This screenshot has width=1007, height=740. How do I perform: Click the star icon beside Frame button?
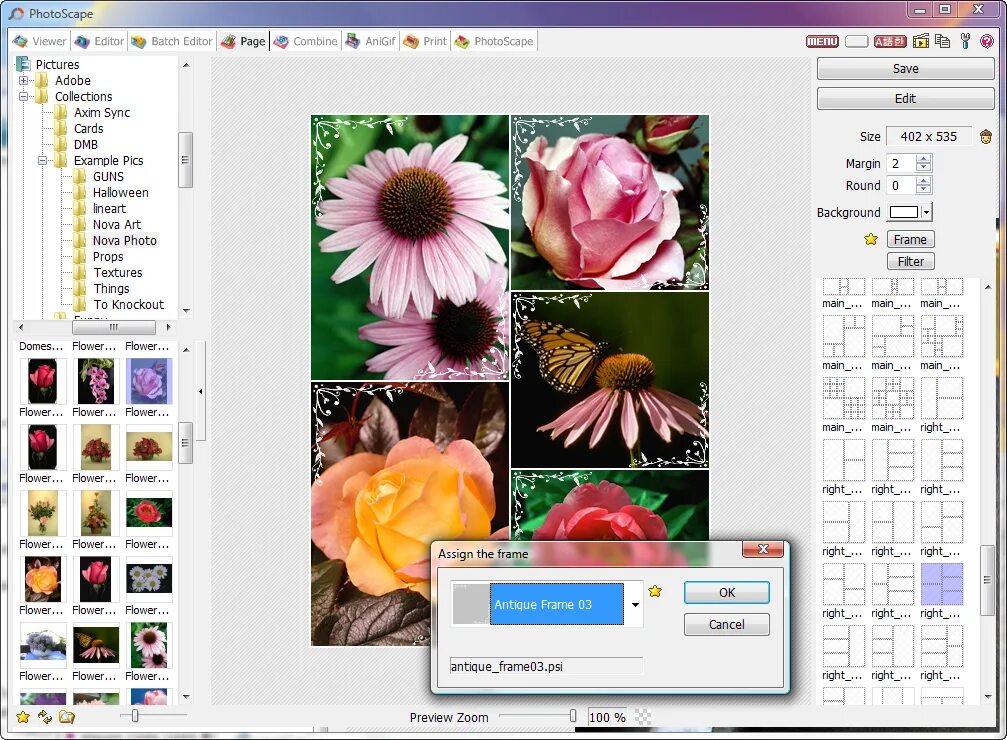(871, 240)
